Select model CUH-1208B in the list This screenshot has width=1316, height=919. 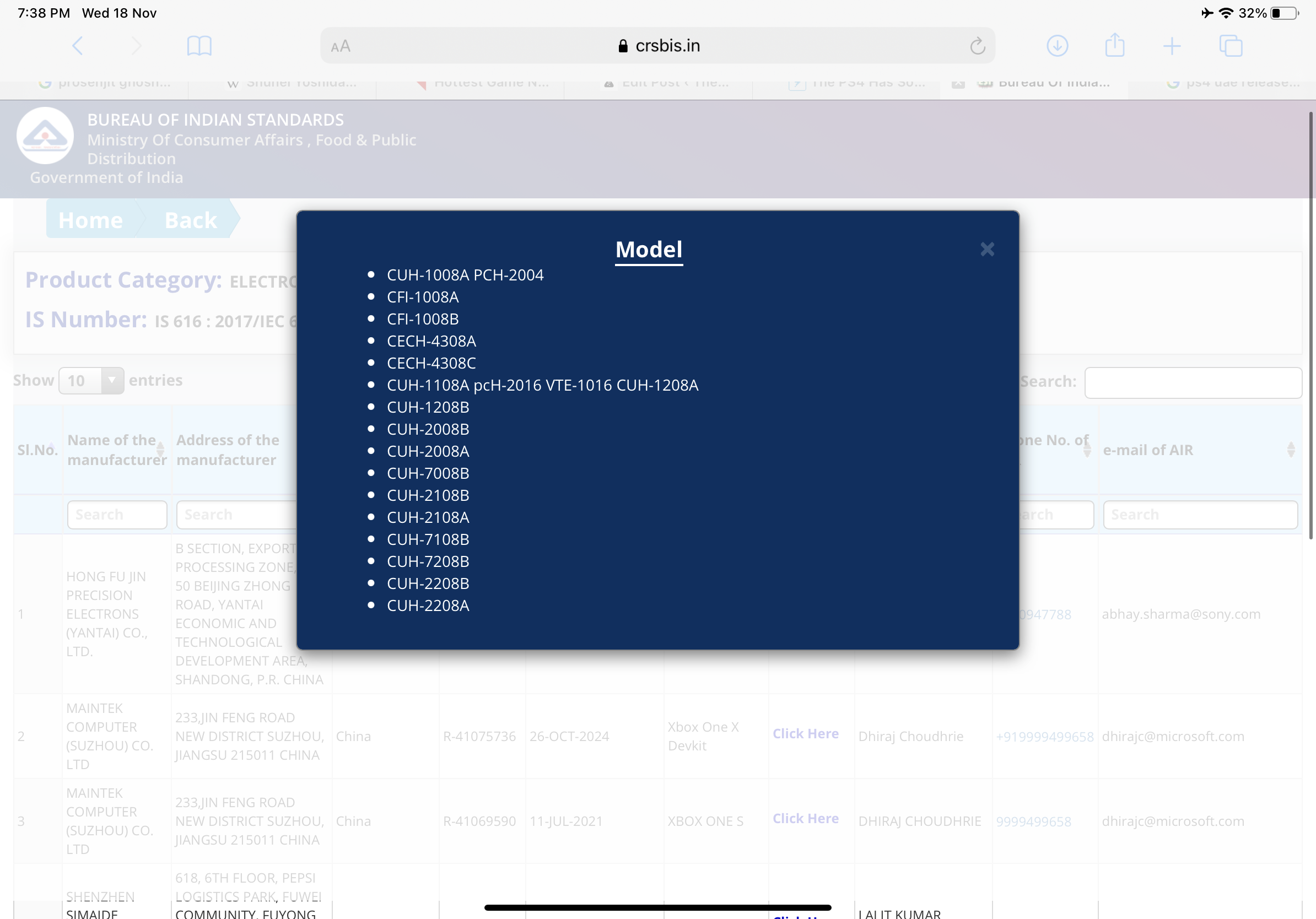(428, 407)
